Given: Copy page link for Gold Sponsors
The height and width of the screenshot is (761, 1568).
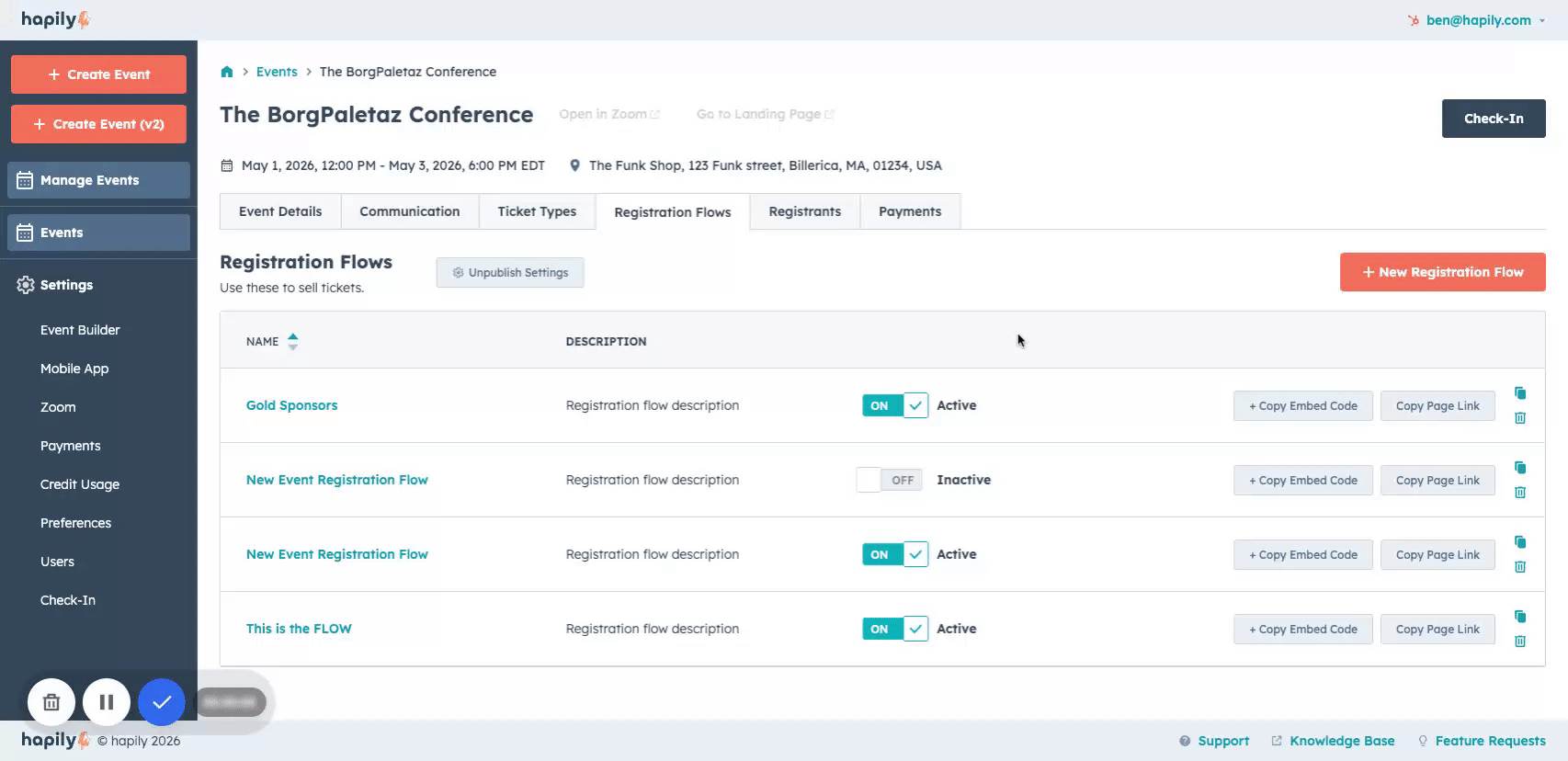Looking at the screenshot, I should pyautogui.click(x=1437, y=405).
